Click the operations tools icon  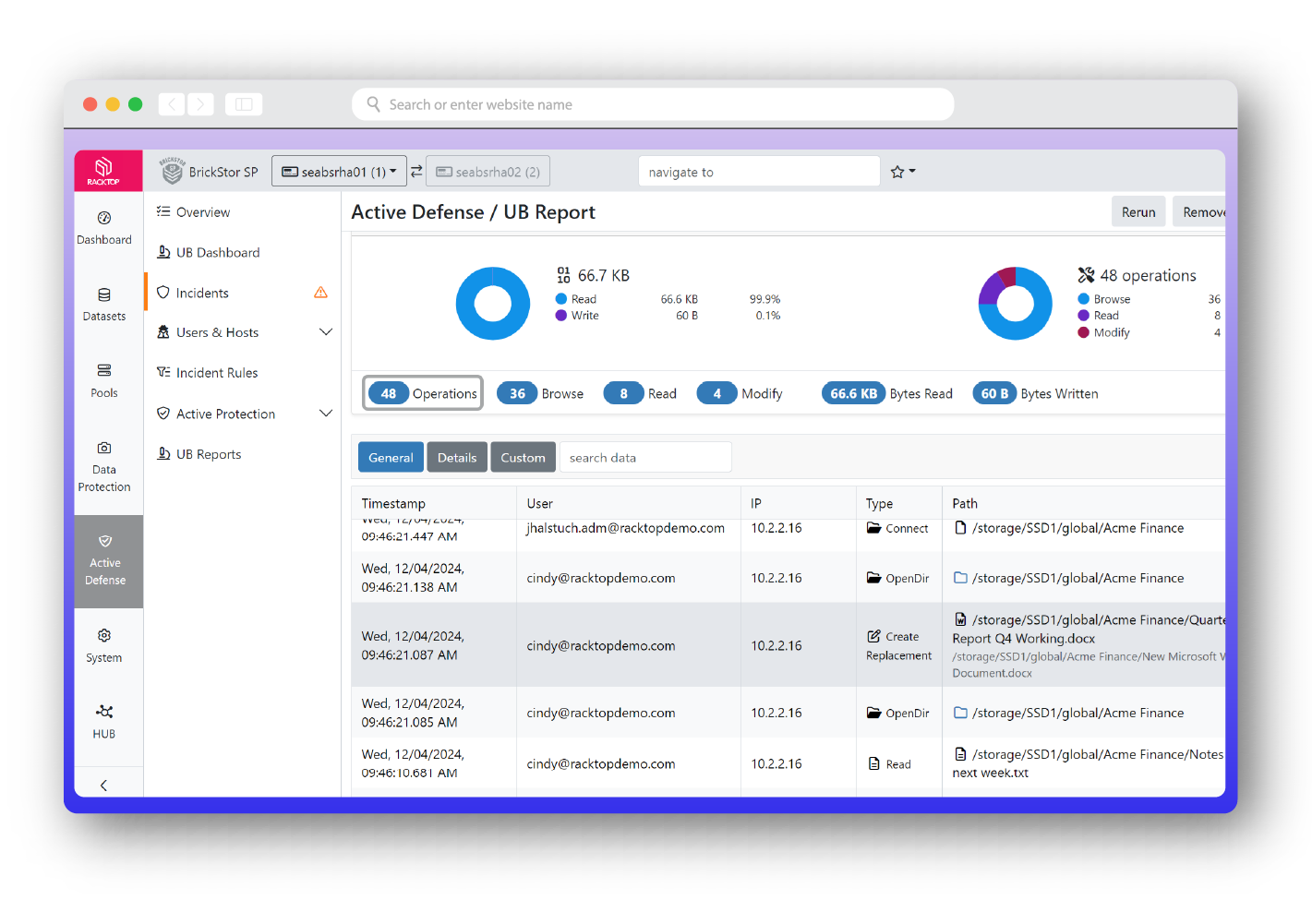1086,275
